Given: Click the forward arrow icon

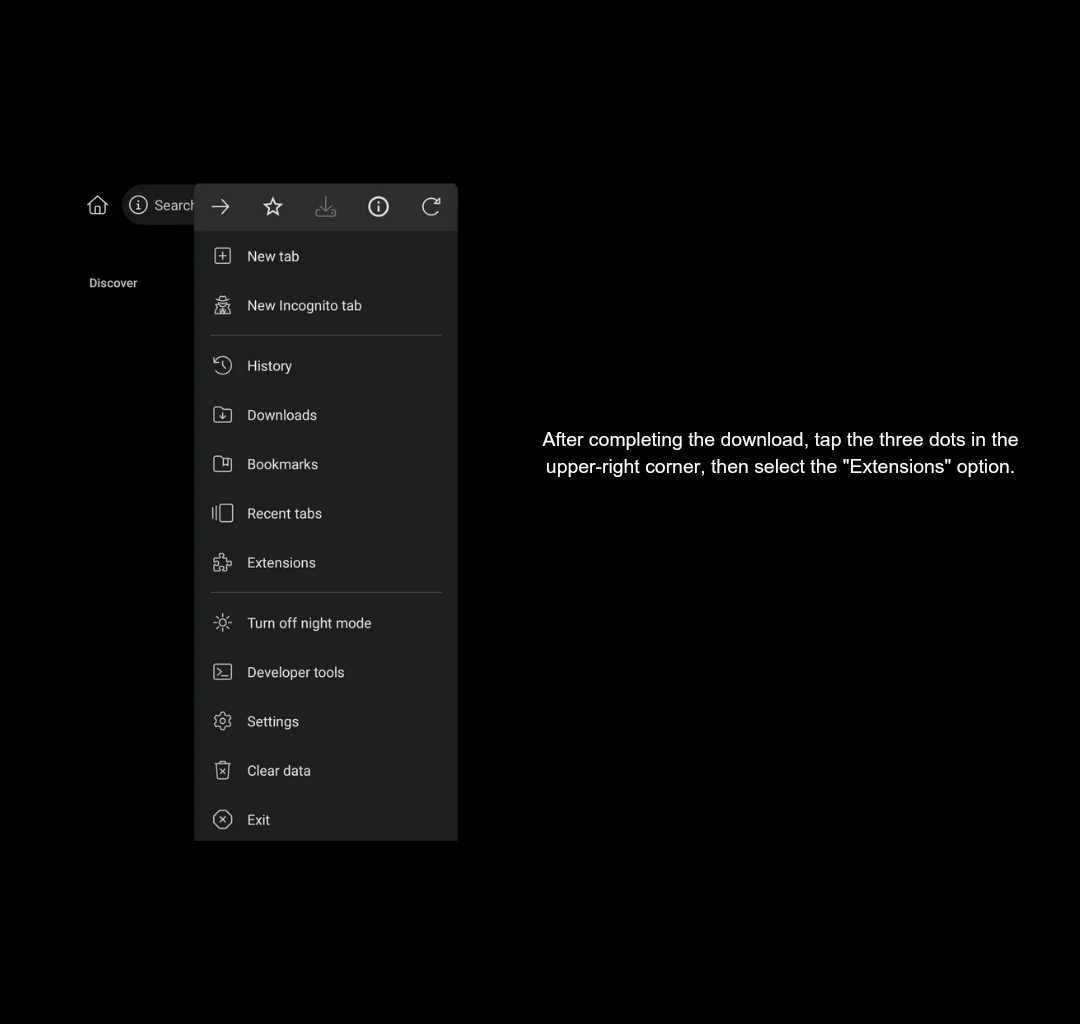Looking at the screenshot, I should coord(221,207).
